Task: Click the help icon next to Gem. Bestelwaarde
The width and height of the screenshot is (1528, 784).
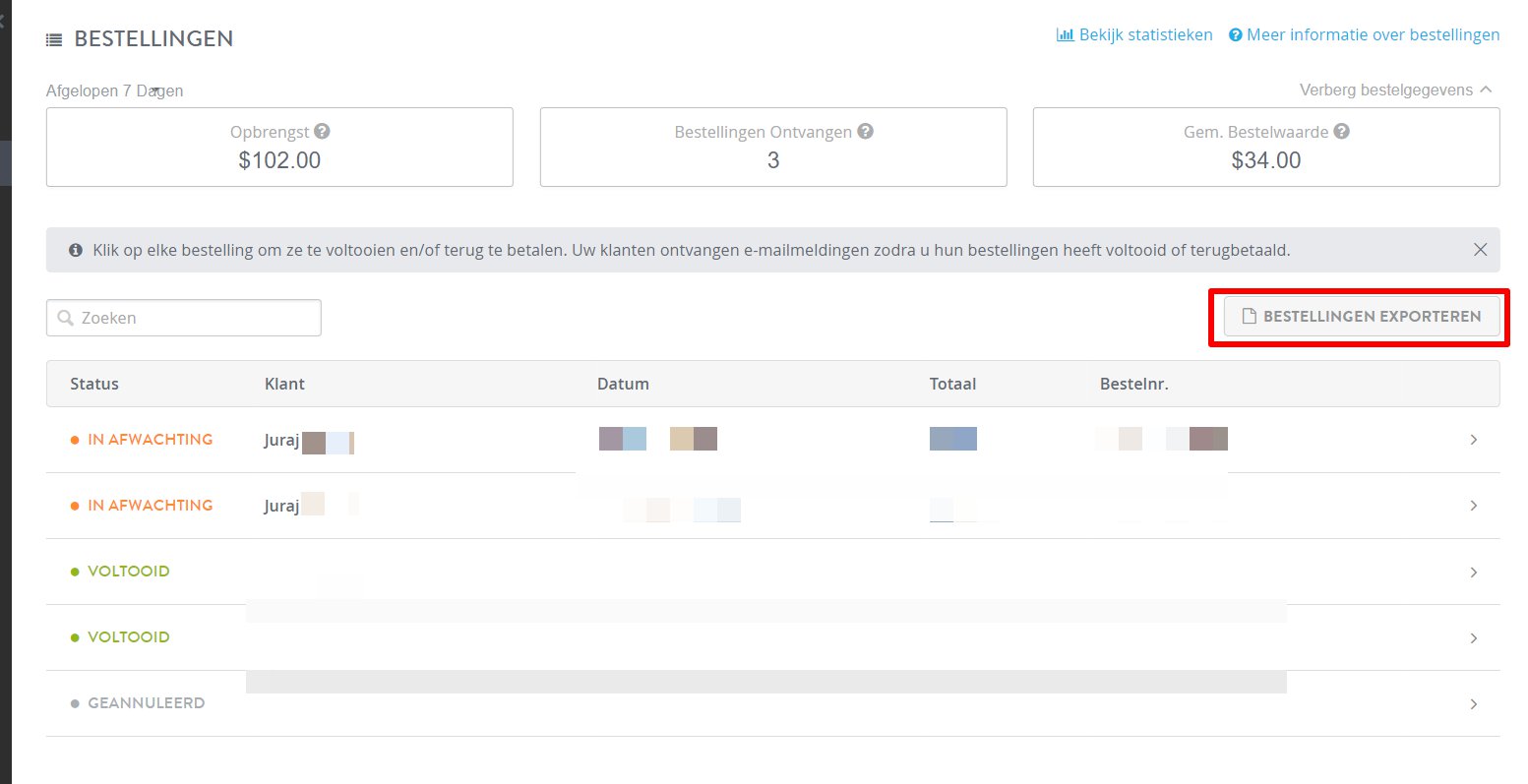Action: 1341,131
